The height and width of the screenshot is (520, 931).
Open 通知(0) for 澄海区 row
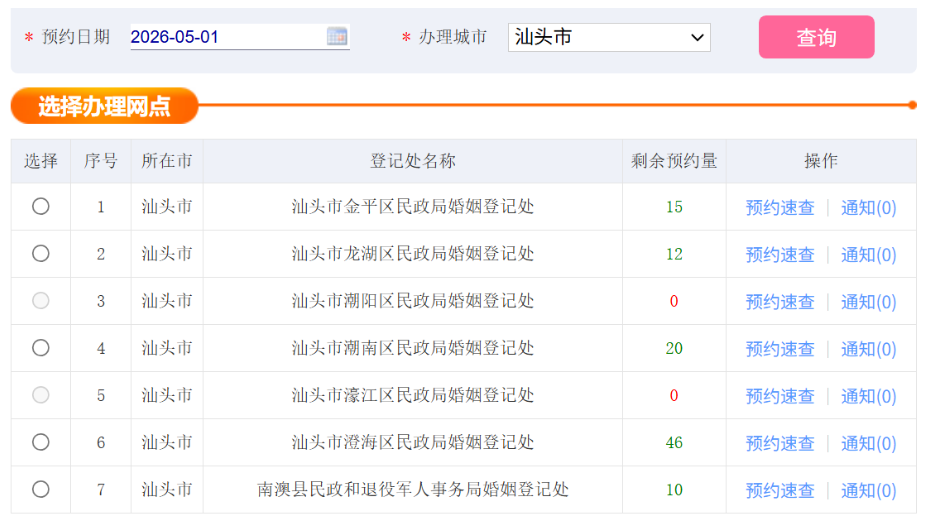(x=869, y=443)
